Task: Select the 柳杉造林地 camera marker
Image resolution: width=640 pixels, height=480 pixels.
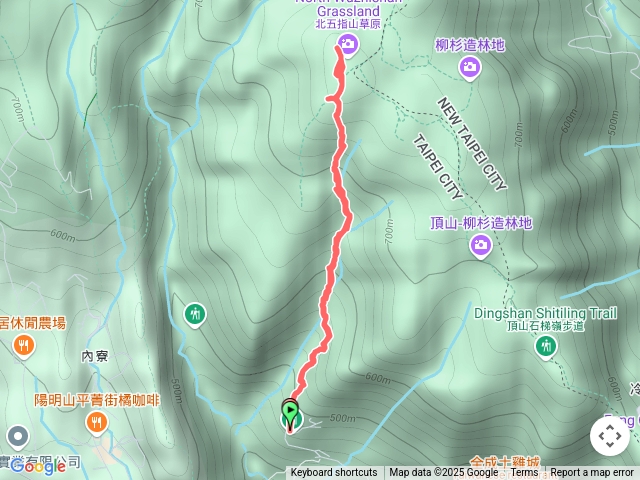Action: pyautogui.click(x=470, y=67)
